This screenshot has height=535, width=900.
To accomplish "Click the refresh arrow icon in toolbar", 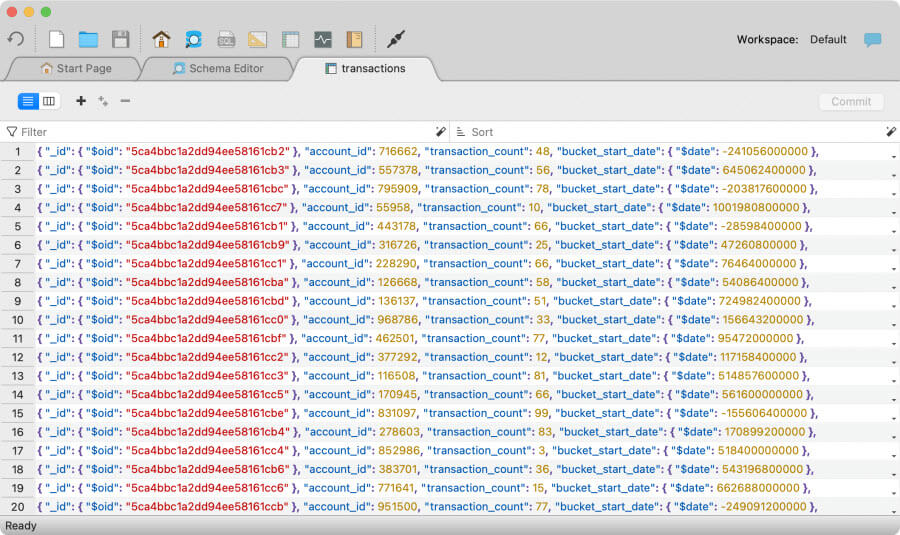I will 16,39.
